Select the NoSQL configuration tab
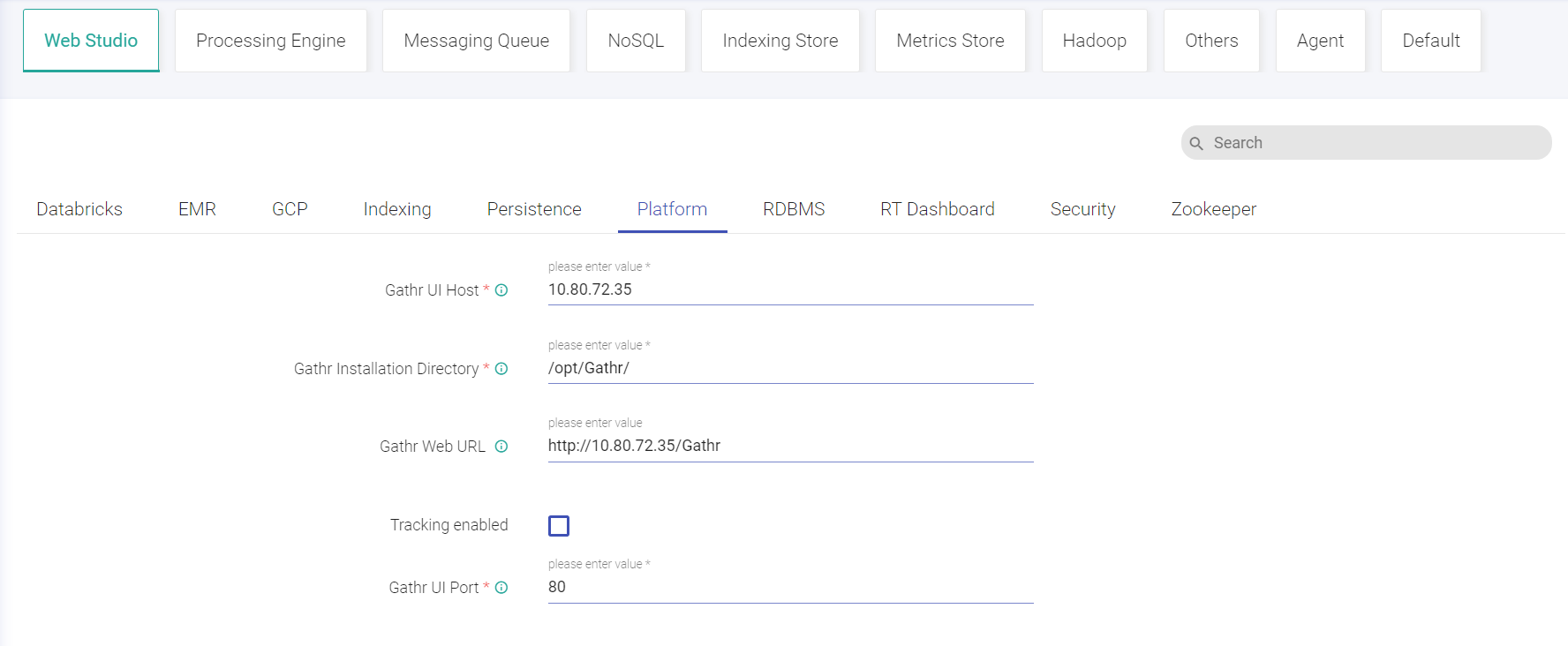This screenshot has width=1568, height=646. point(636,41)
